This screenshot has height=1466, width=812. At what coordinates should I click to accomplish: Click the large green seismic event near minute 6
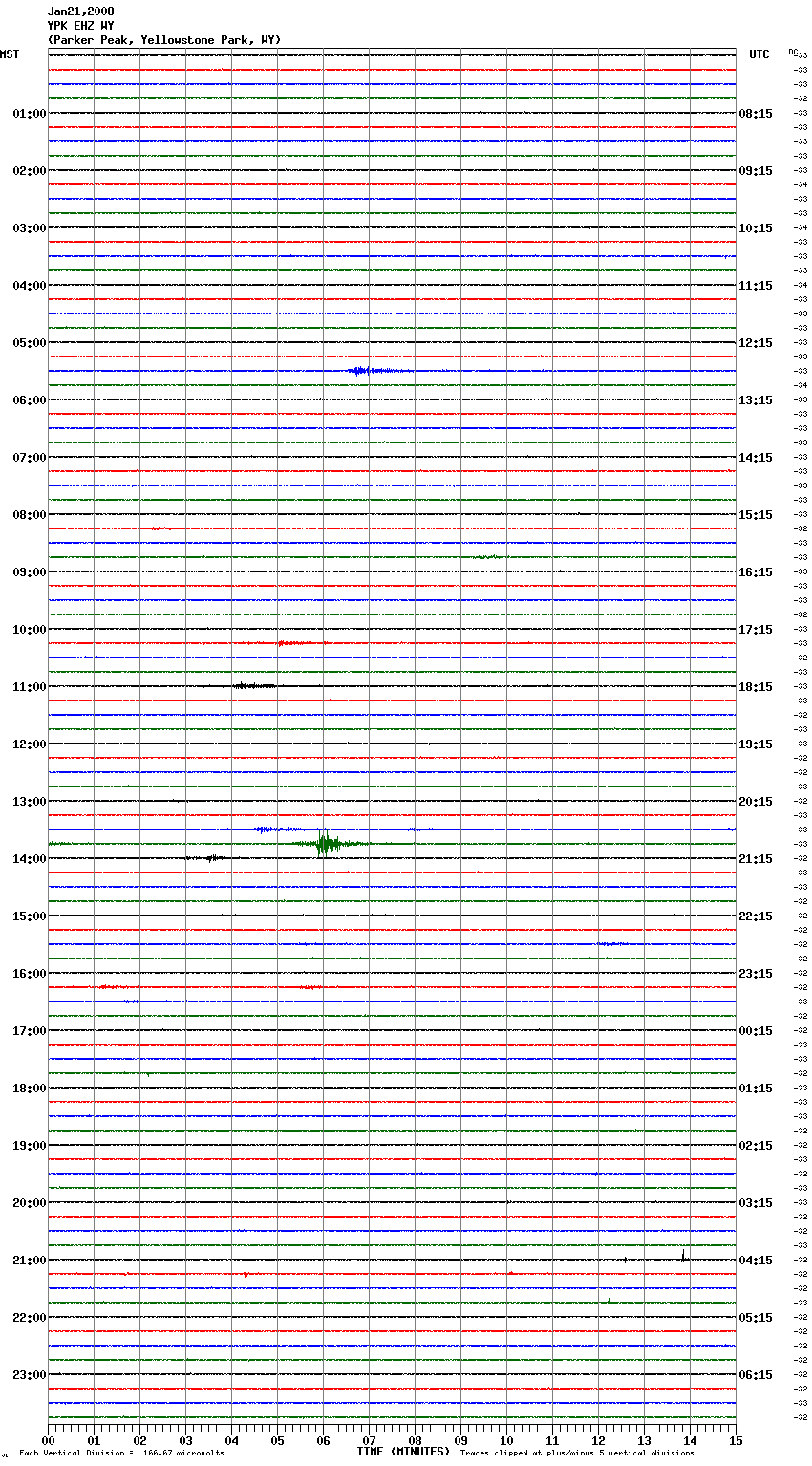pyautogui.click(x=328, y=844)
